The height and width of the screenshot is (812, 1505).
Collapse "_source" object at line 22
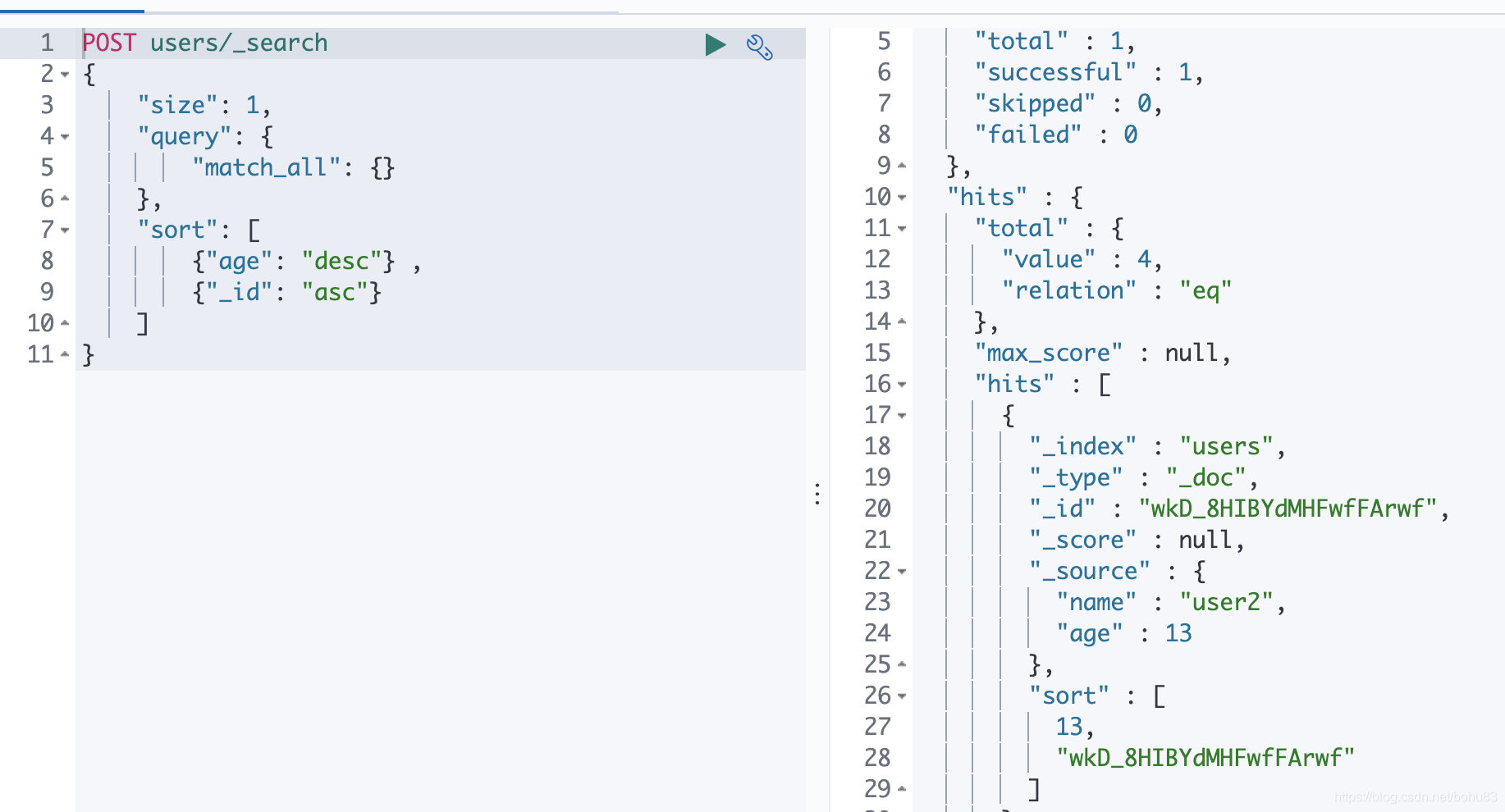coord(902,572)
